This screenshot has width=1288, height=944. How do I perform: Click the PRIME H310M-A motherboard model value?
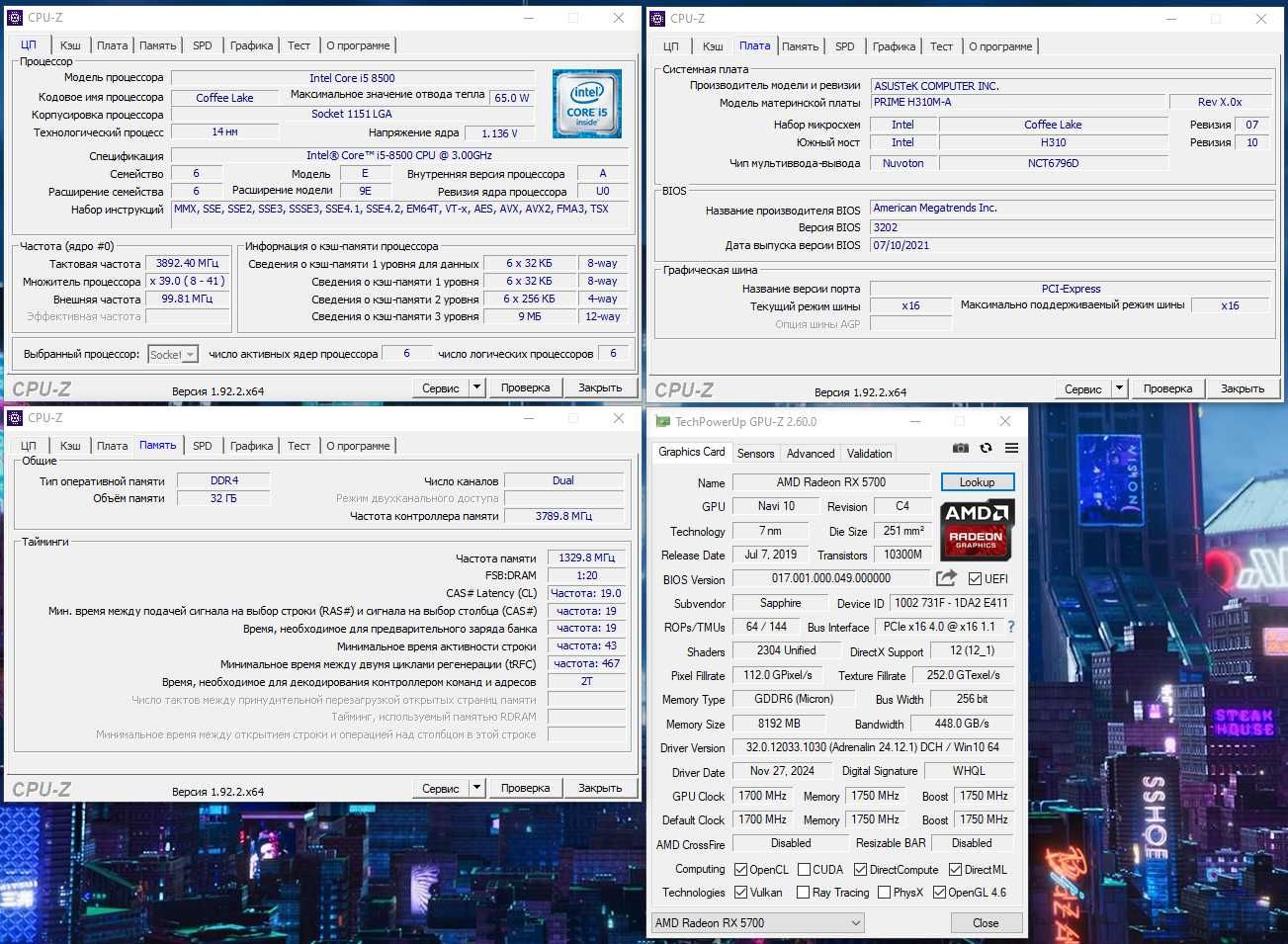click(1018, 102)
